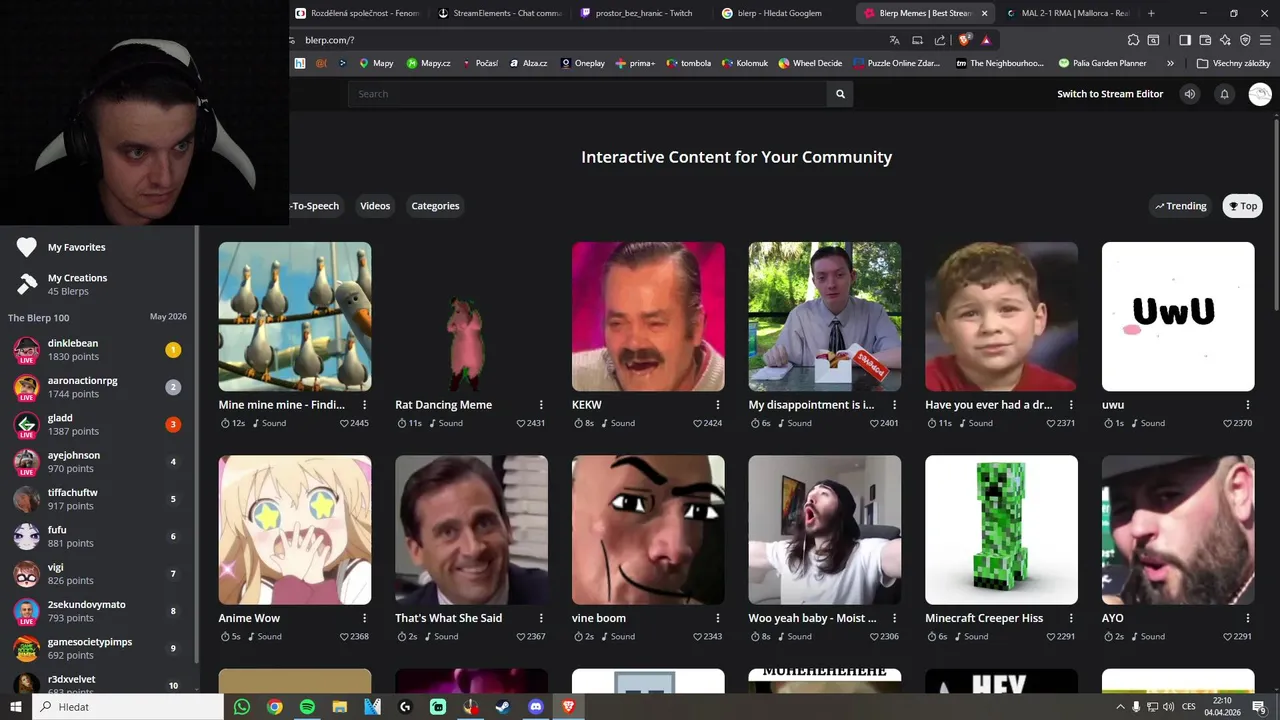The image size is (1280, 720).
Task: Open the Všechny záložky bookmarks folder
Action: pyautogui.click(x=1233, y=63)
